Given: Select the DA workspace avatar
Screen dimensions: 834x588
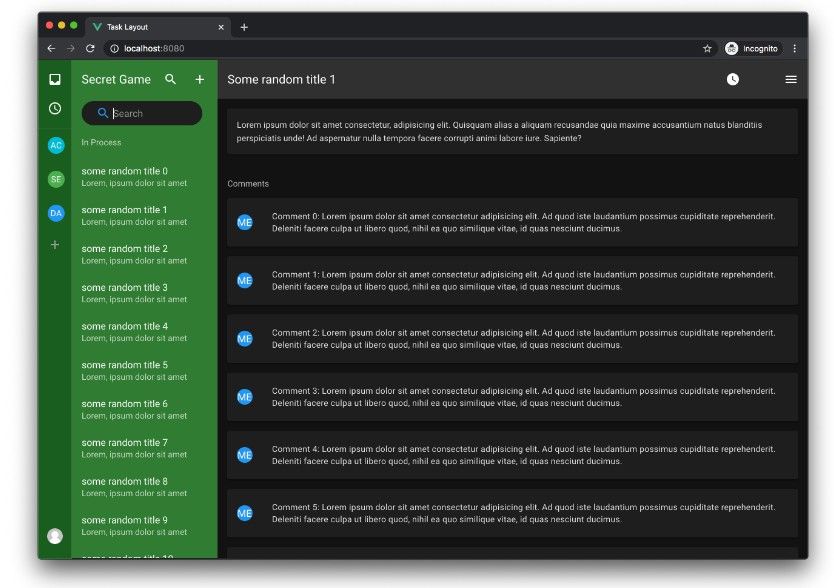Looking at the screenshot, I should click(56, 213).
